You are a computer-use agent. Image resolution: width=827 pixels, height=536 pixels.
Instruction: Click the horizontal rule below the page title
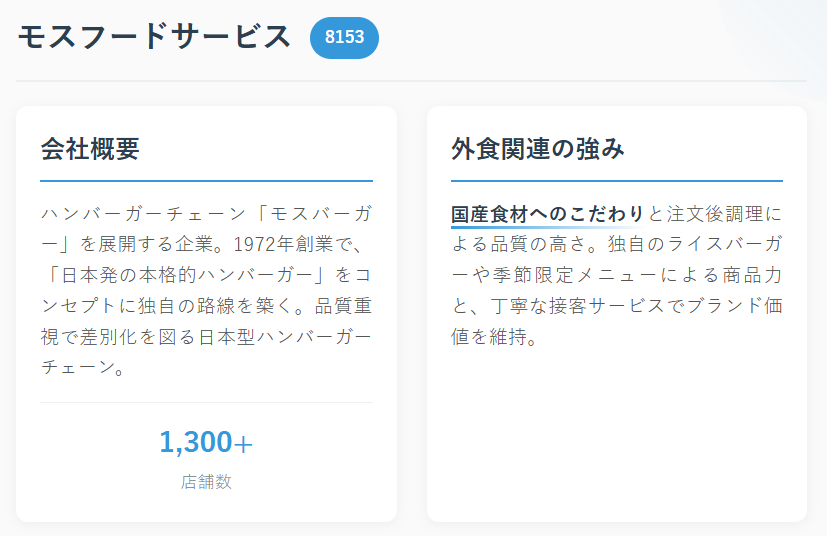click(x=410, y=80)
